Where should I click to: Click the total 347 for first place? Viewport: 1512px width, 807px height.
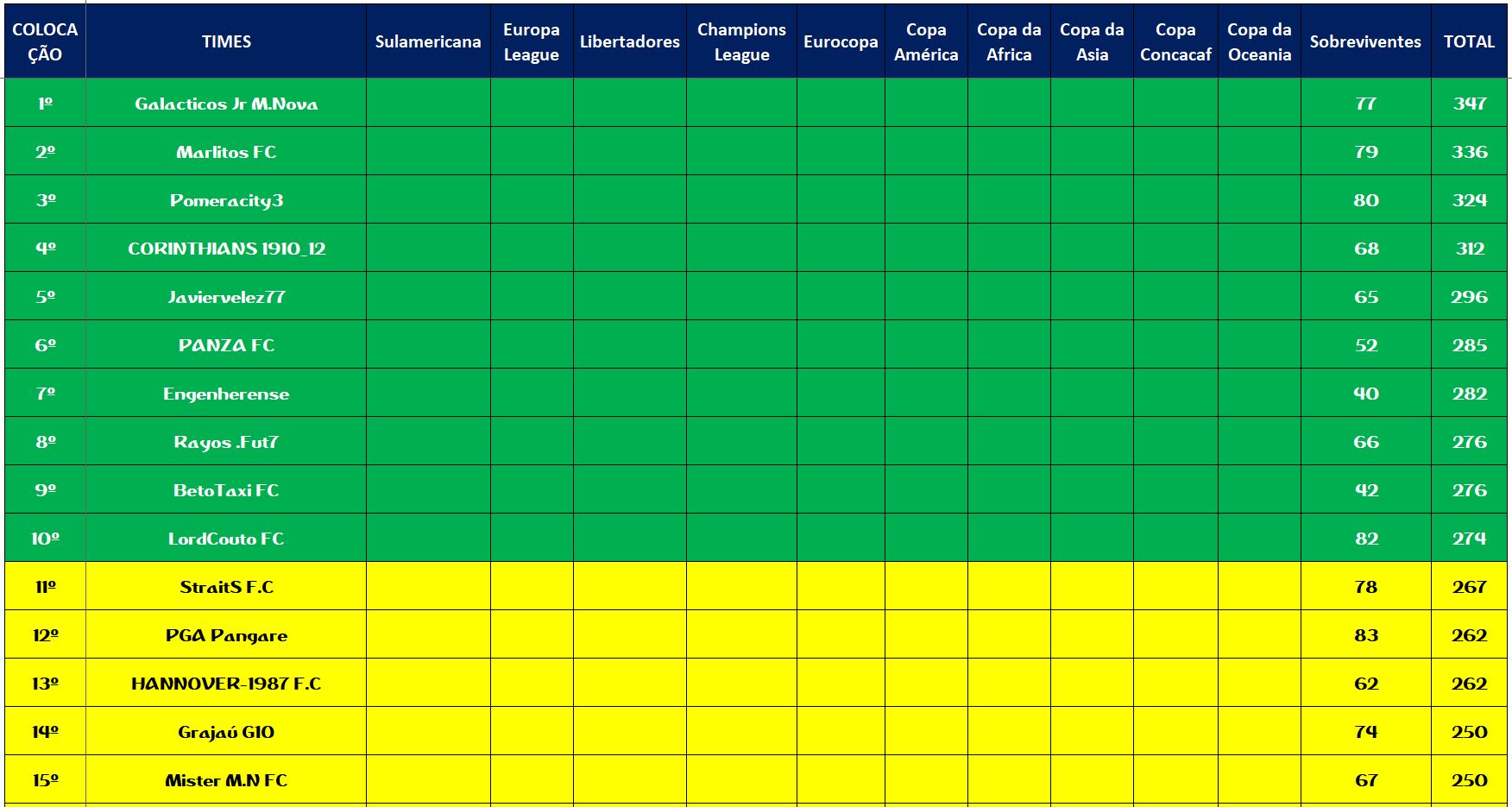click(x=1469, y=104)
